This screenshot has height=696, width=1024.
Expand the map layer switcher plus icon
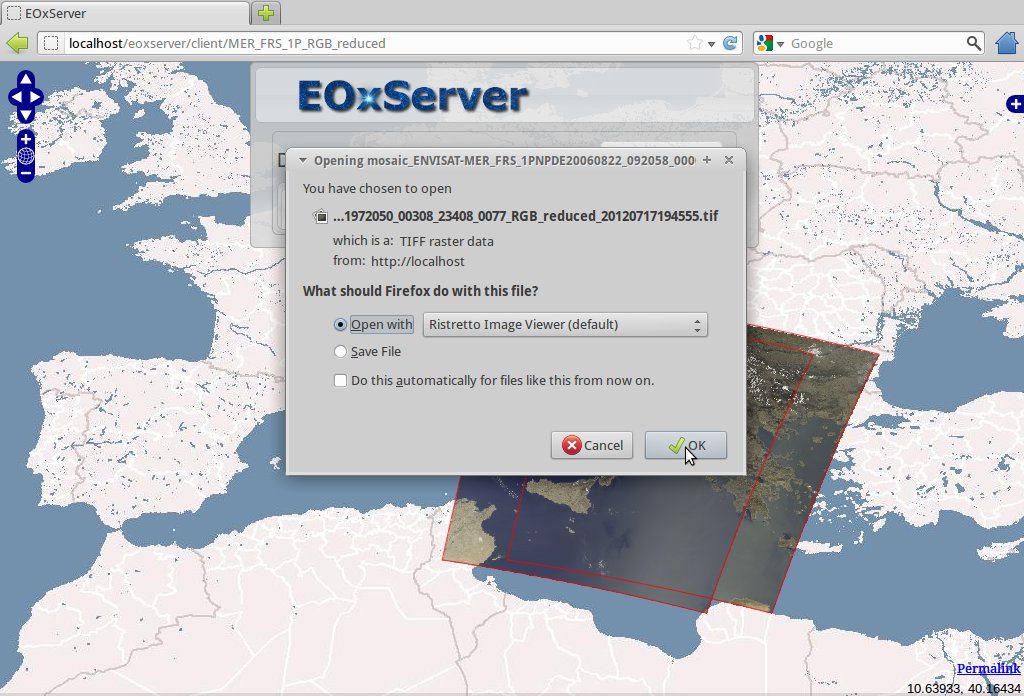[1015, 104]
